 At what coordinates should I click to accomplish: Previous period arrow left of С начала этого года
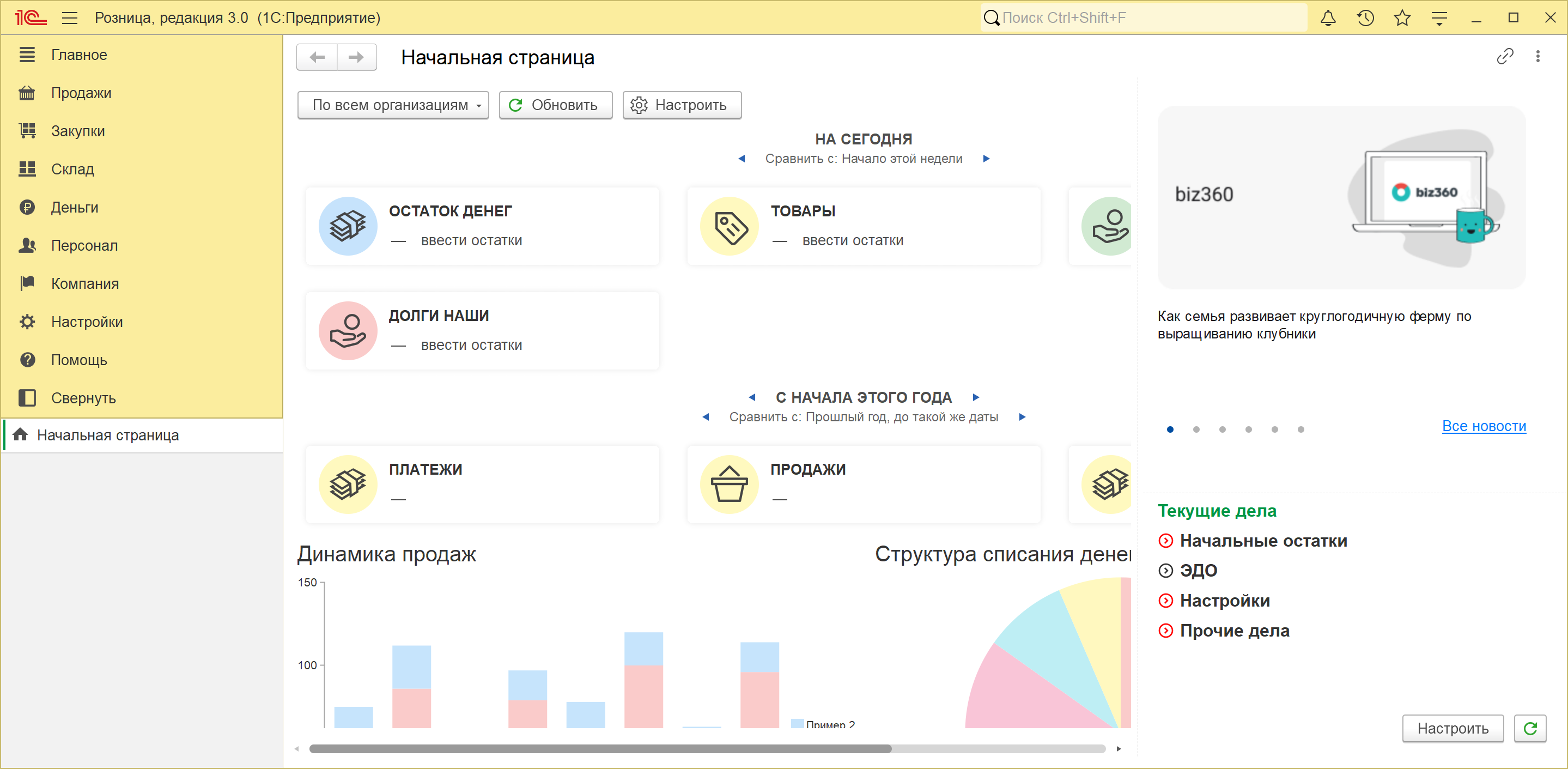coord(752,398)
